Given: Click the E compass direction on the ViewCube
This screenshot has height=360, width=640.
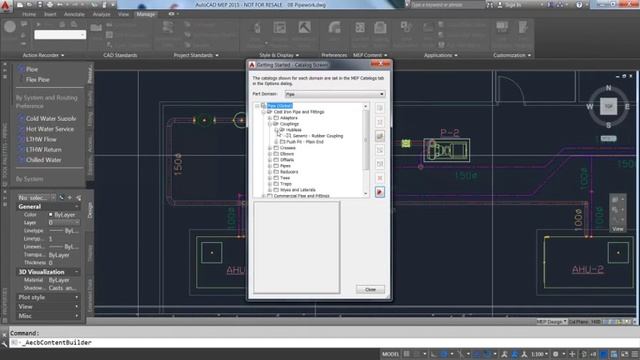Looking at the screenshot, I should click(627, 107).
